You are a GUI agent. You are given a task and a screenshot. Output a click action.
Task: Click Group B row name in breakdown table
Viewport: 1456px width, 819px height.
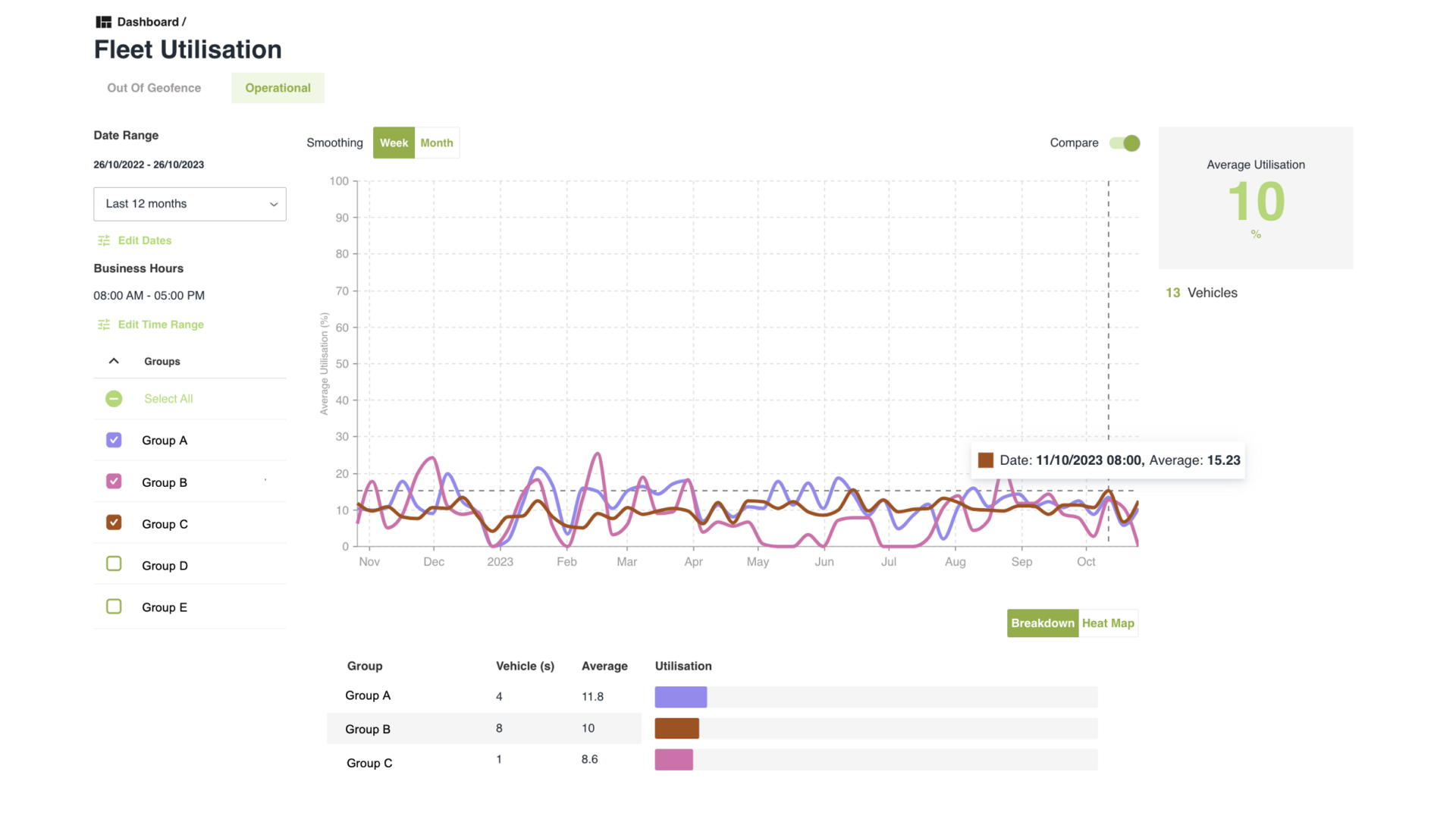pyautogui.click(x=368, y=729)
